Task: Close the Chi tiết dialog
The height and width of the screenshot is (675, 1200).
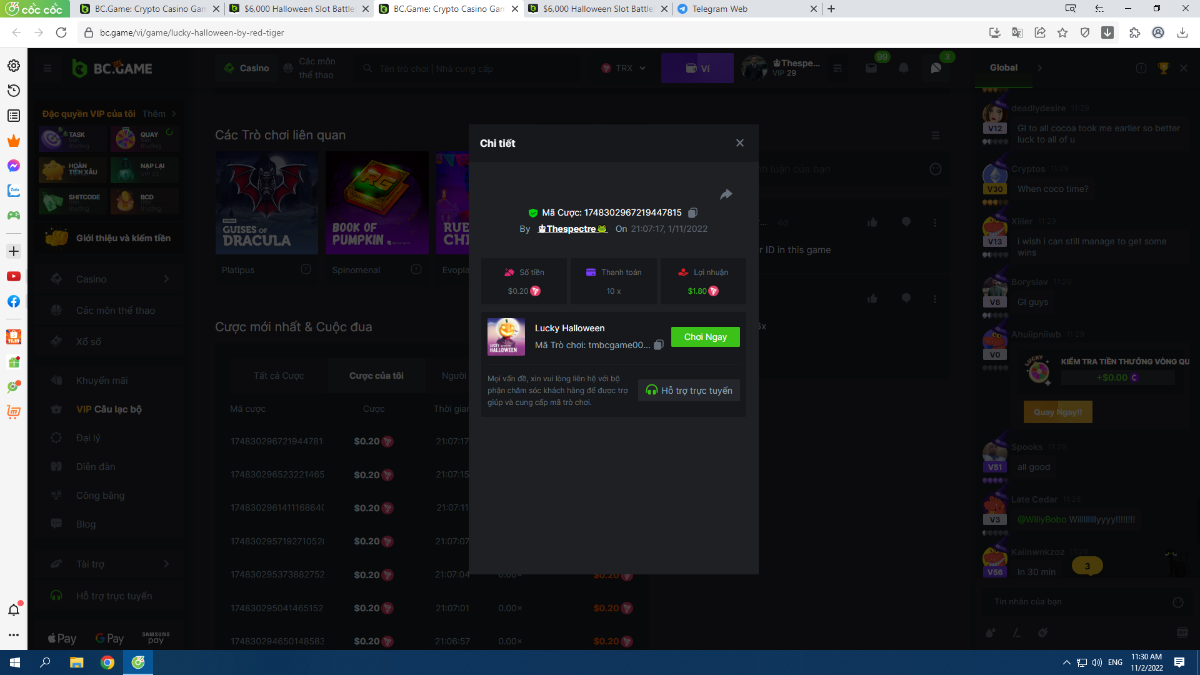Action: (x=740, y=143)
